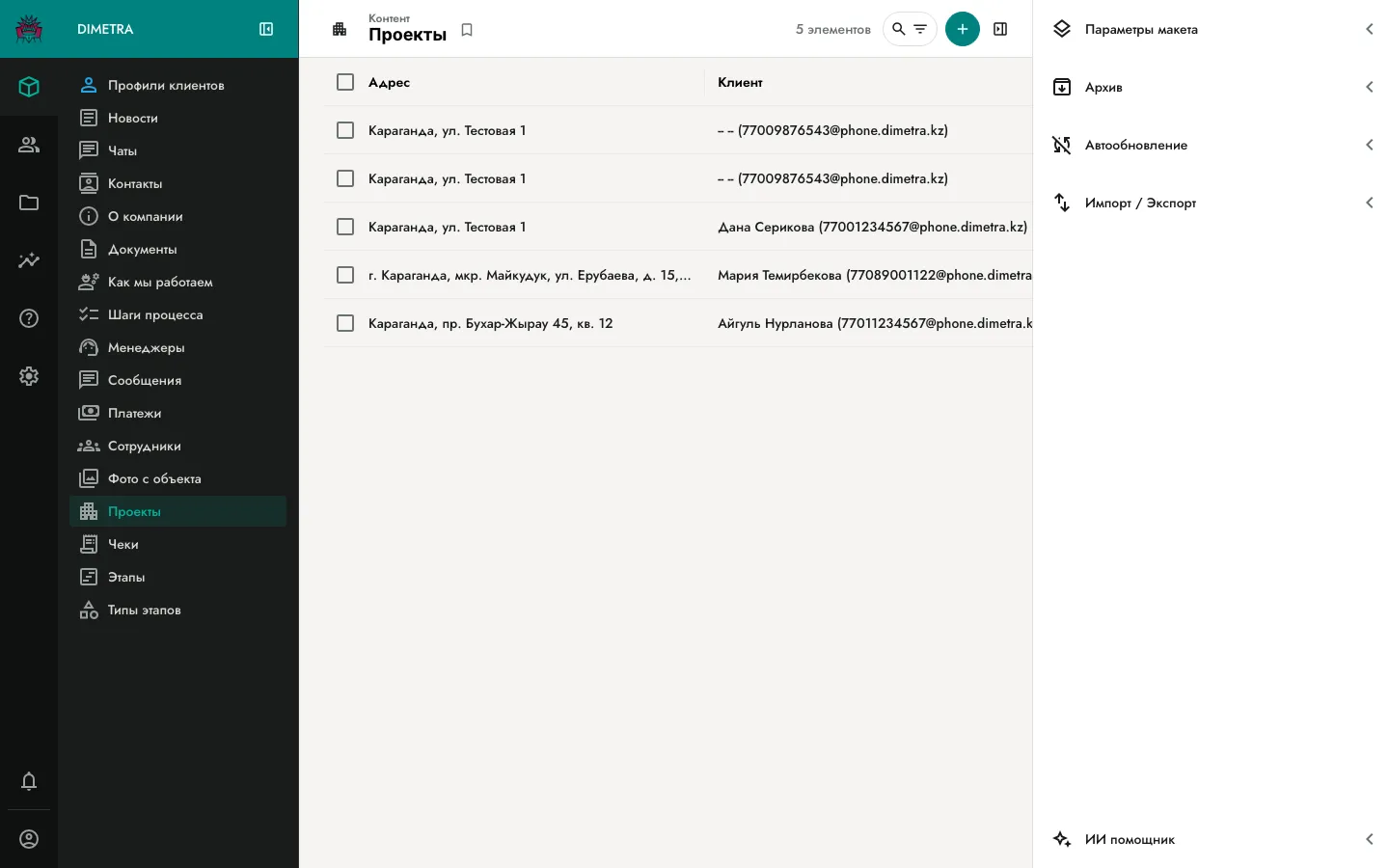Open the content cube icon in the rail
The height and width of the screenshot is (868, 1389).
[x=29, y=87]
